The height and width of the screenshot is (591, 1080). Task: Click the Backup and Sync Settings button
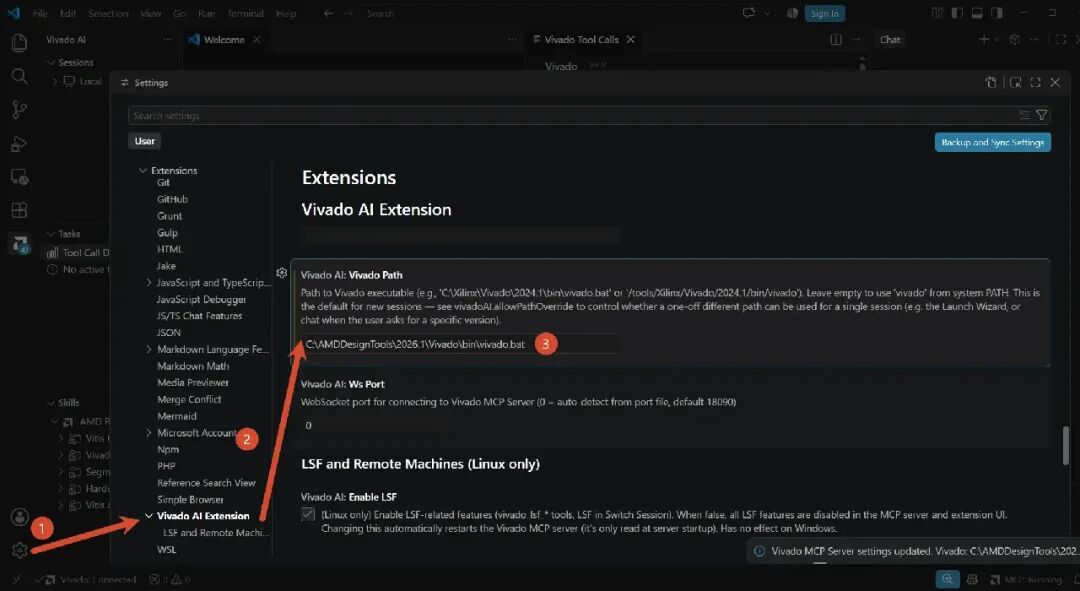pos(993,143)
